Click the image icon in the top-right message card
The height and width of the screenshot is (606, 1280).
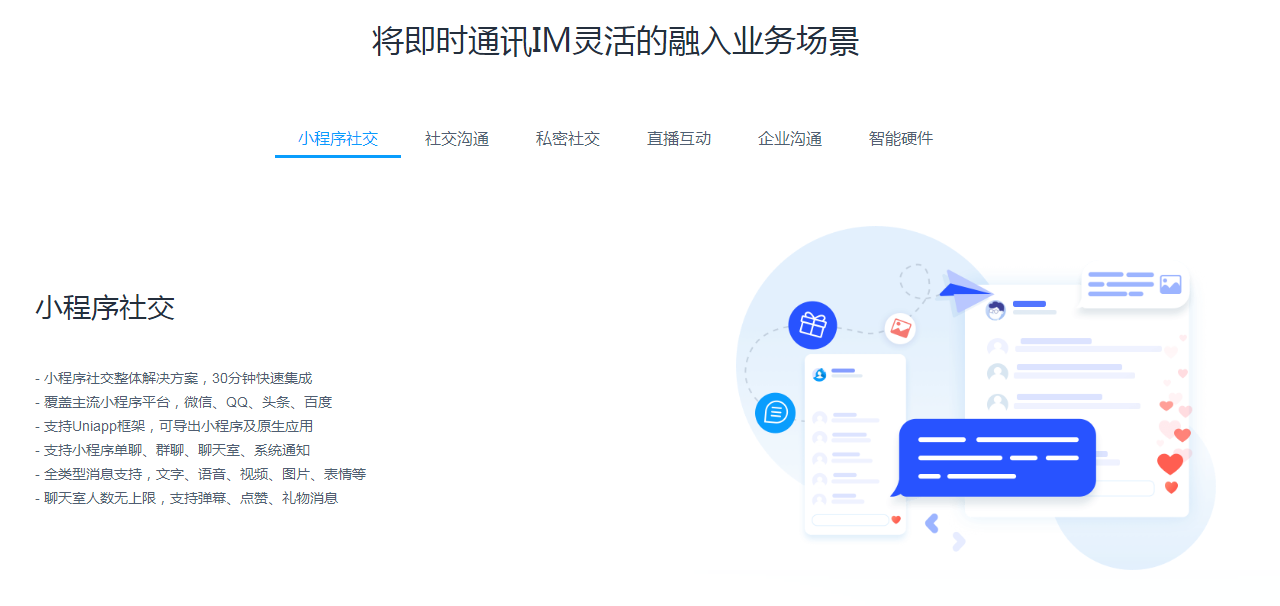1170,284
